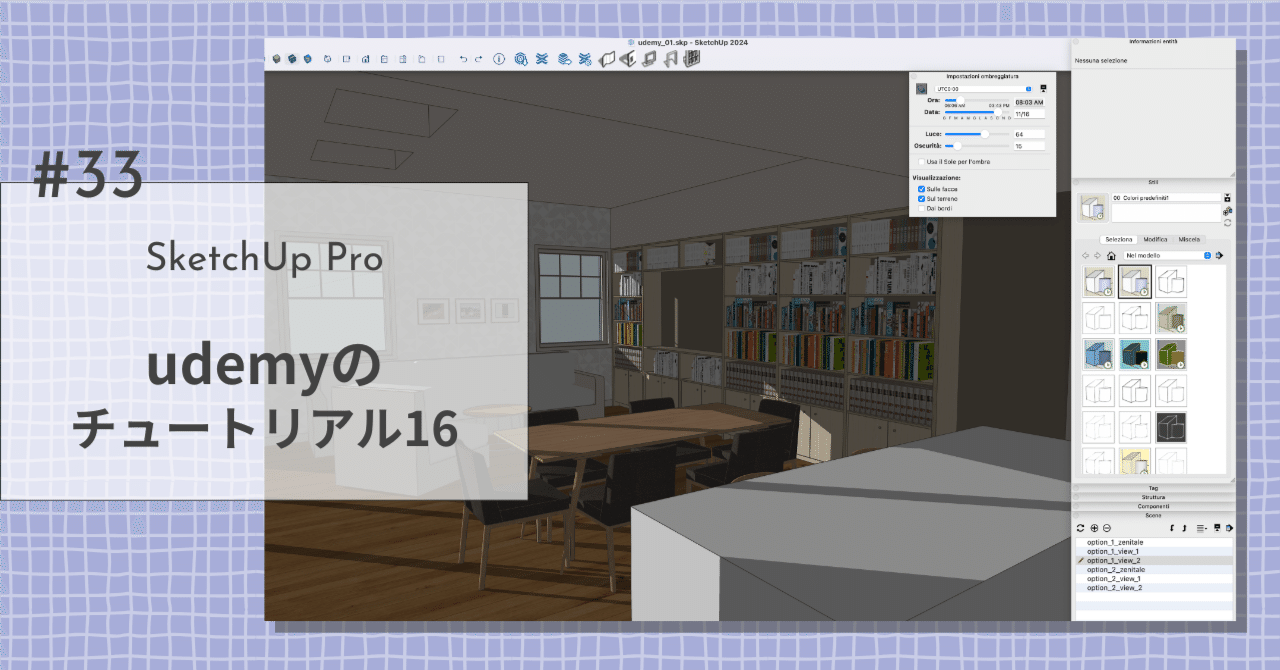The height and width of the screenshot is (670, 1280).
Task: Open model info via the circled-i toolbar icon
Action: (x=500, y=58)
